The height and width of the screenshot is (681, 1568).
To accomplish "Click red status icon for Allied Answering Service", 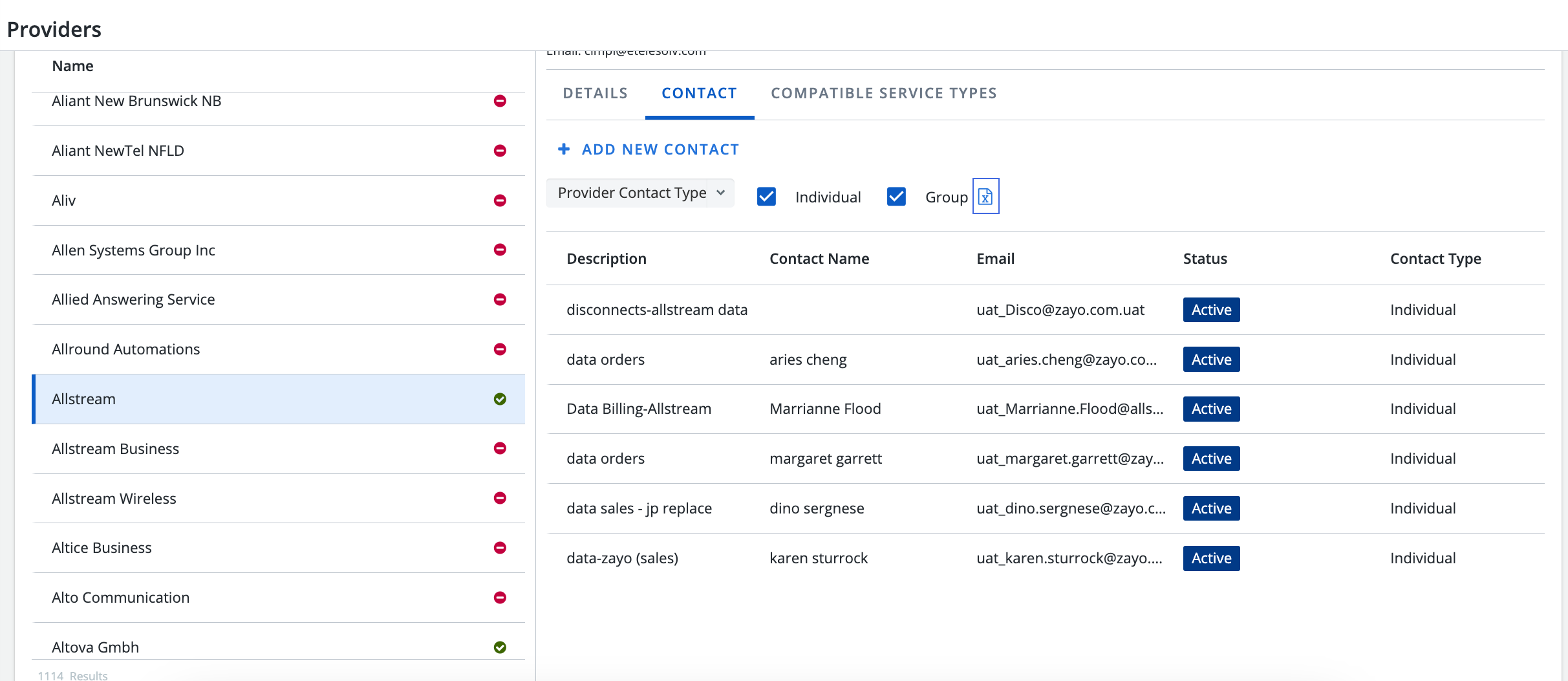I will tap(500, 299).
